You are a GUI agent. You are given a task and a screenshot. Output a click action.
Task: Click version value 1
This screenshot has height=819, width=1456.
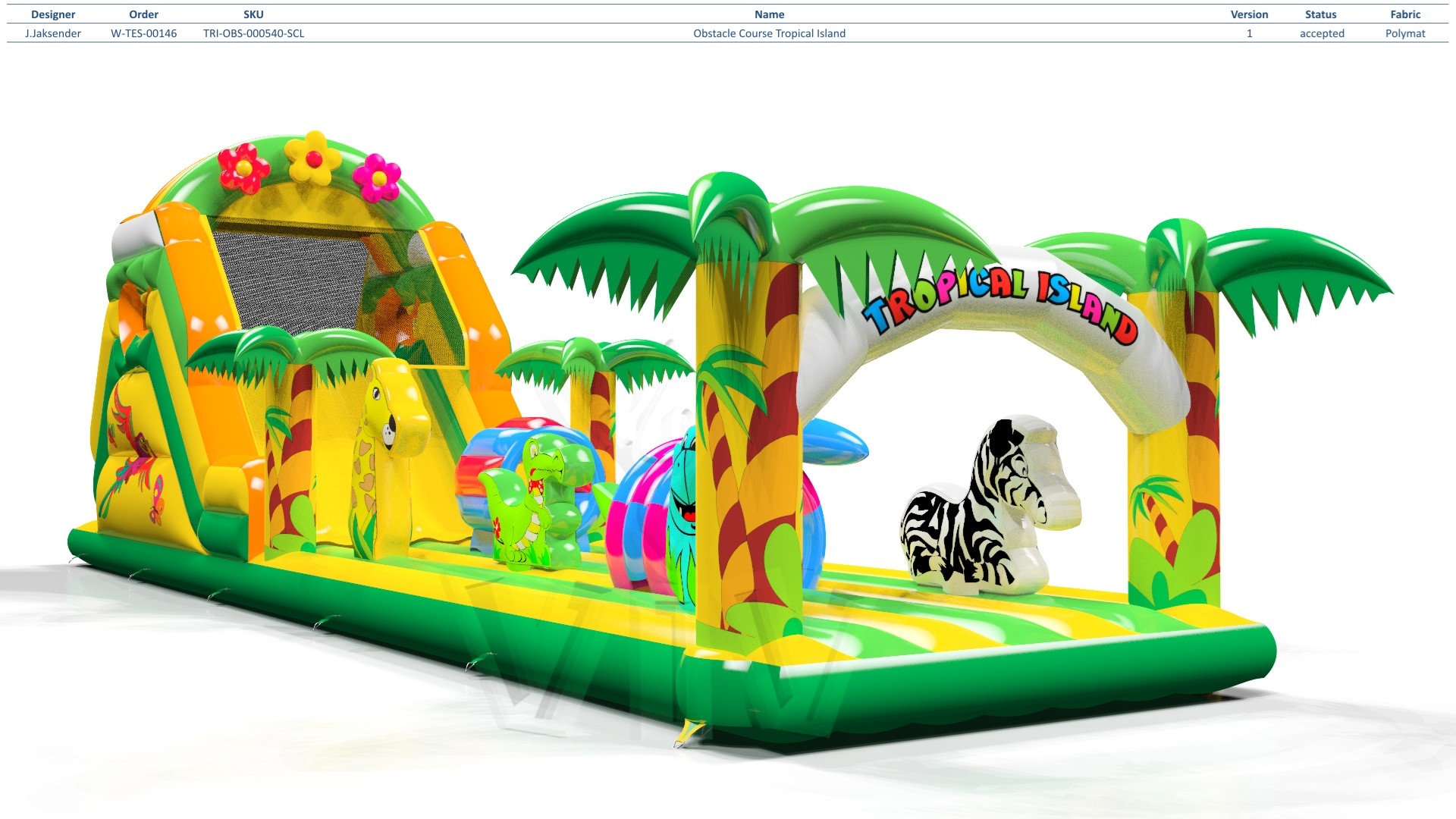point(1249,33)
